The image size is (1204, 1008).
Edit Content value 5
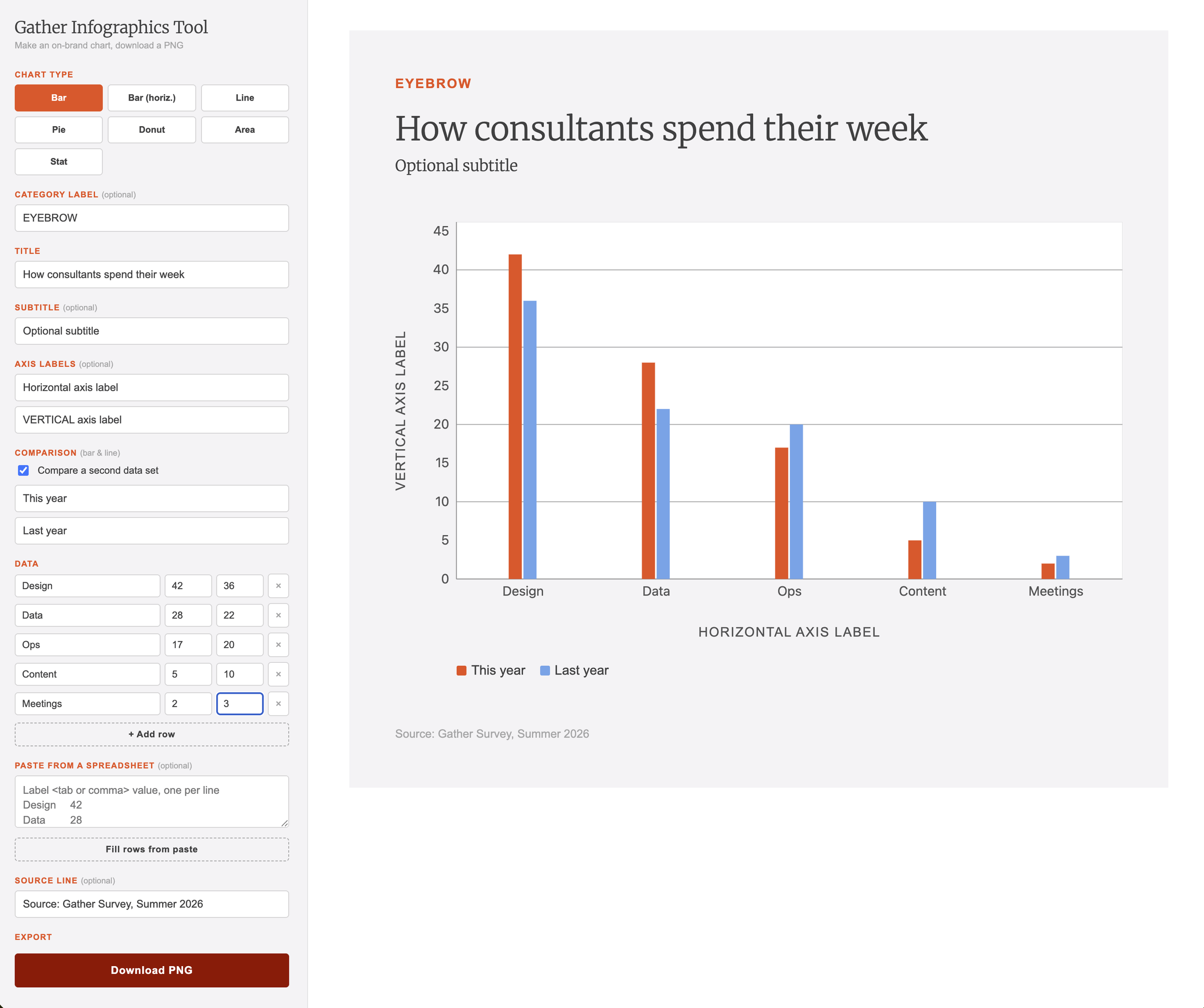188,674
